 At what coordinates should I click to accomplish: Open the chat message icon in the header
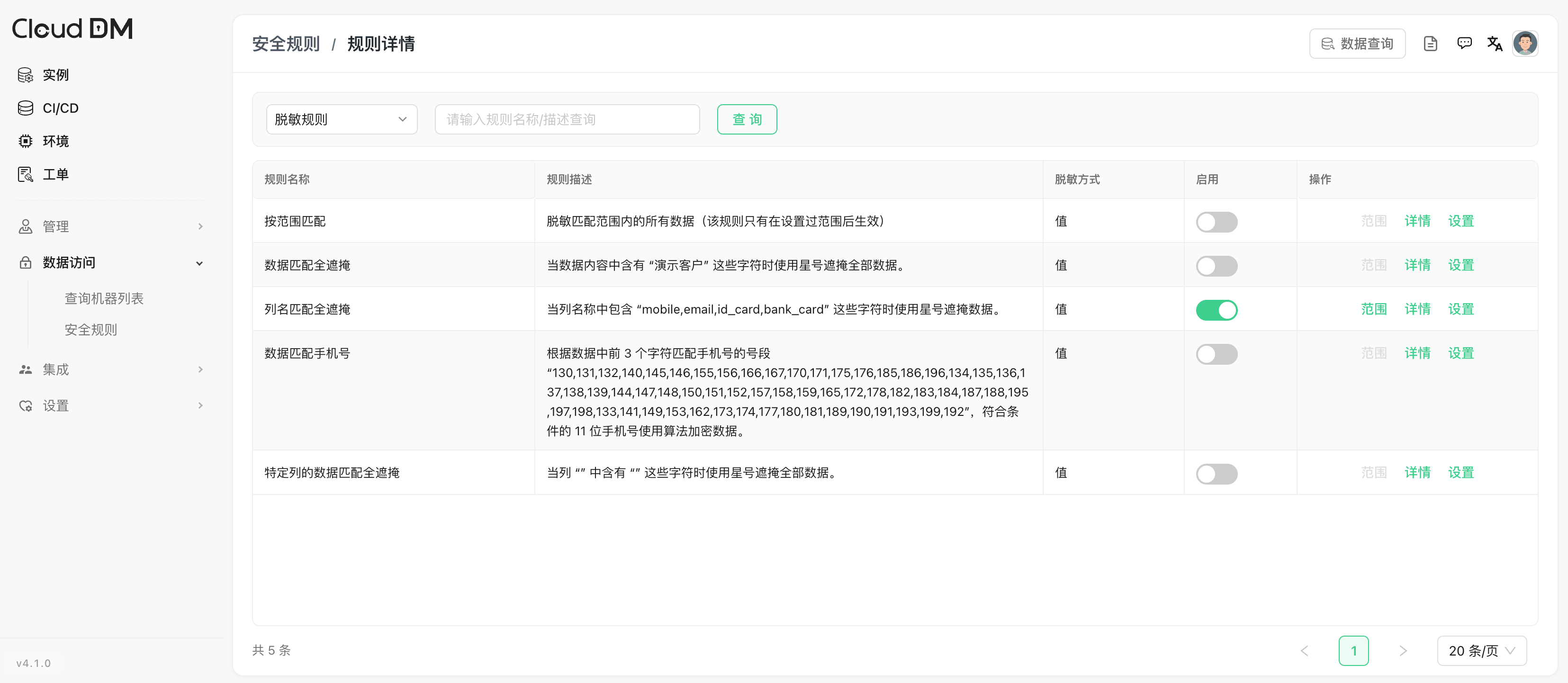[1464, 44]
